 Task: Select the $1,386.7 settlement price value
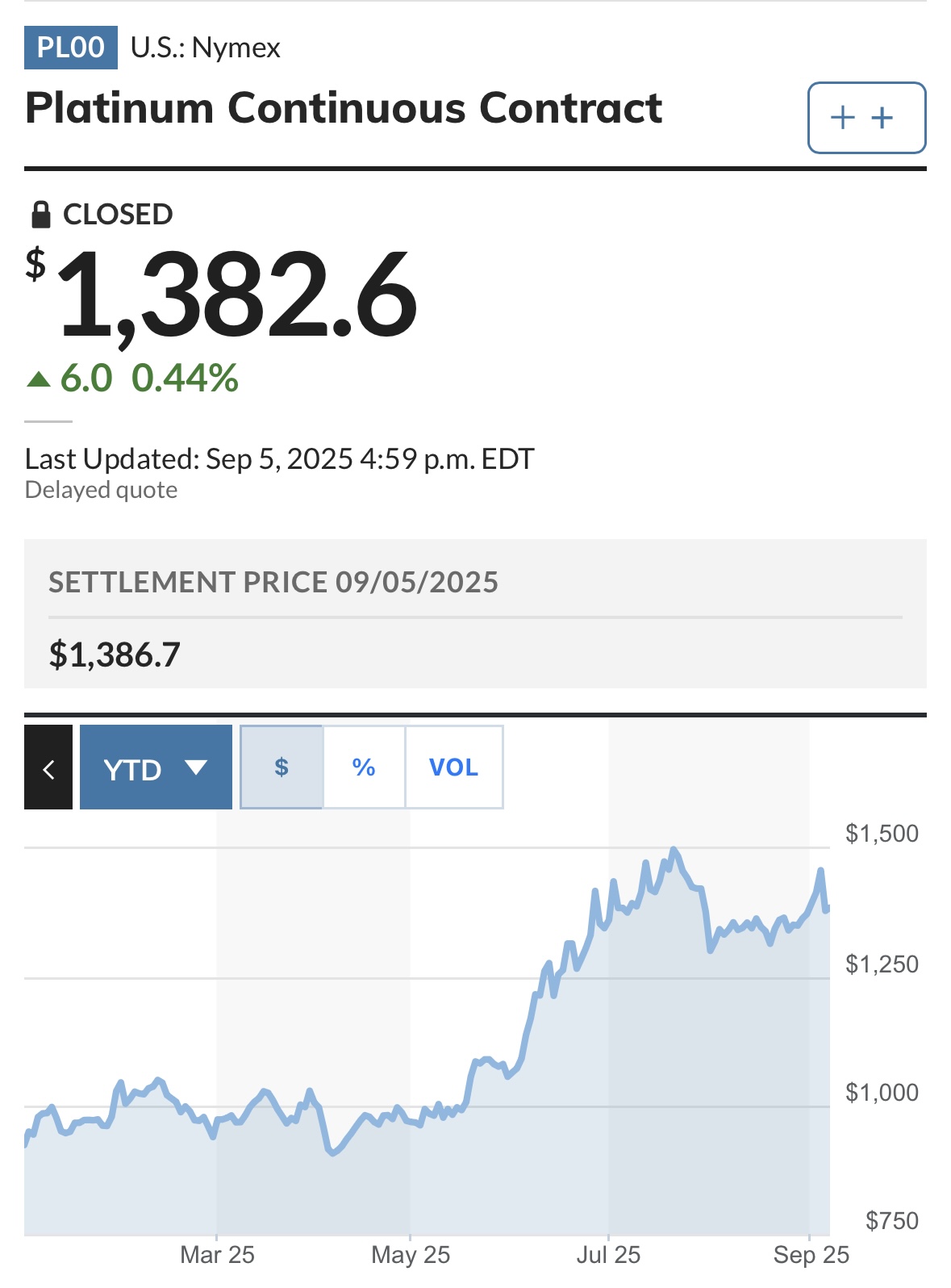tap(115, 654)
